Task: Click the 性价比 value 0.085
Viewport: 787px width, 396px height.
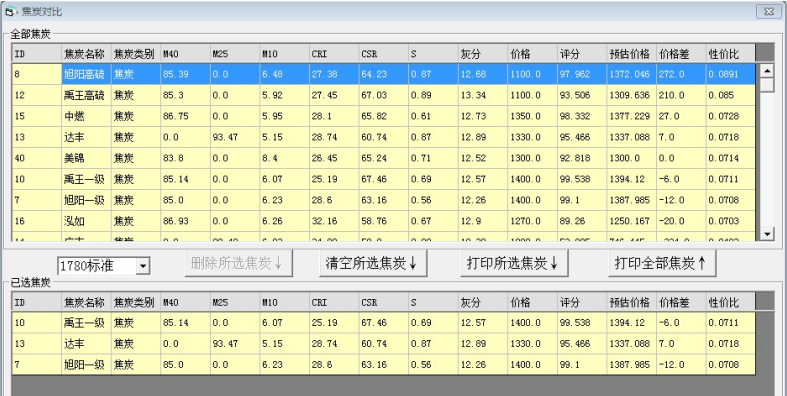Action: pos(731,95)
